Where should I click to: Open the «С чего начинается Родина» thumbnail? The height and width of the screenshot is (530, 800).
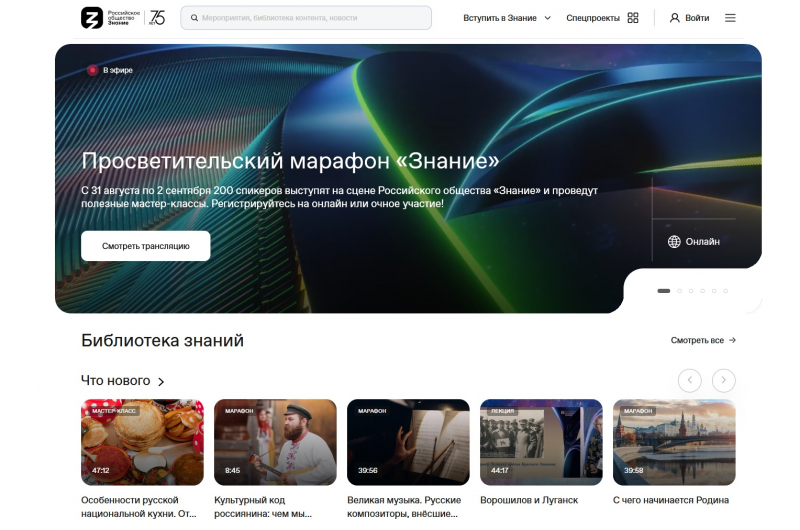pyautogui.click(x=674, y=442)
